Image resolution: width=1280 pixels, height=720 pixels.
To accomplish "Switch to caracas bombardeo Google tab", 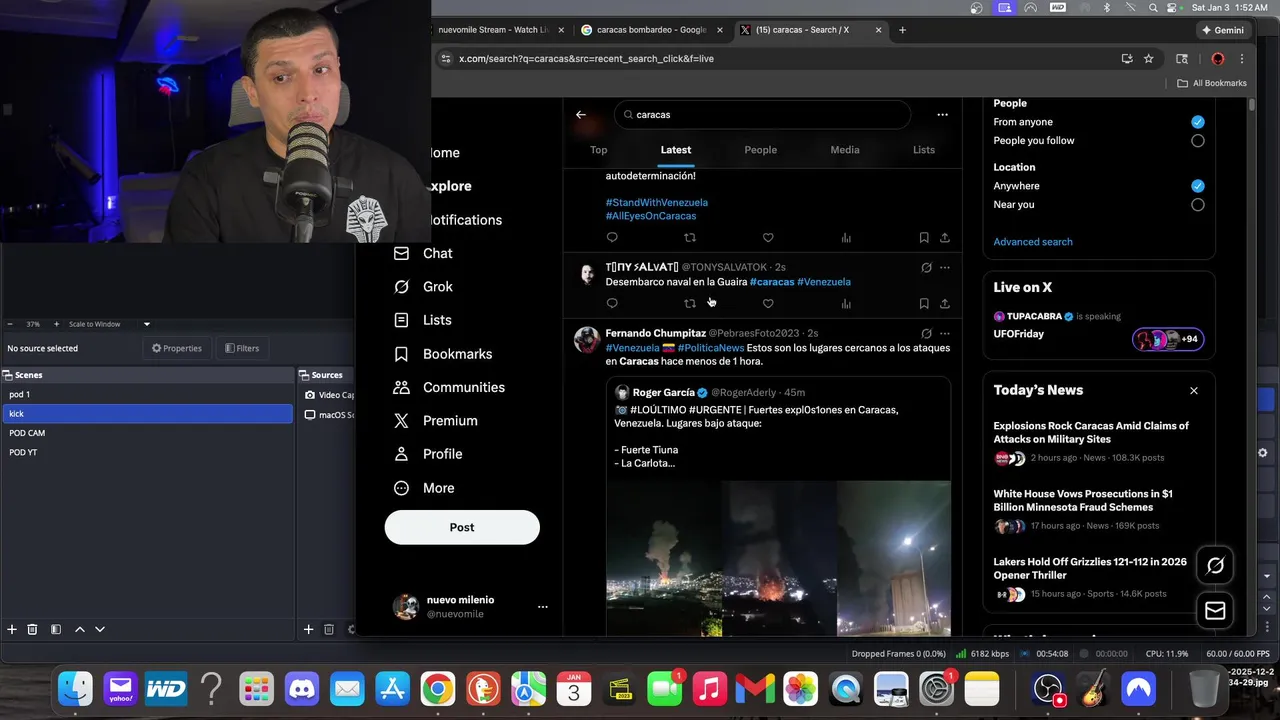I will (x=651, y=30).
